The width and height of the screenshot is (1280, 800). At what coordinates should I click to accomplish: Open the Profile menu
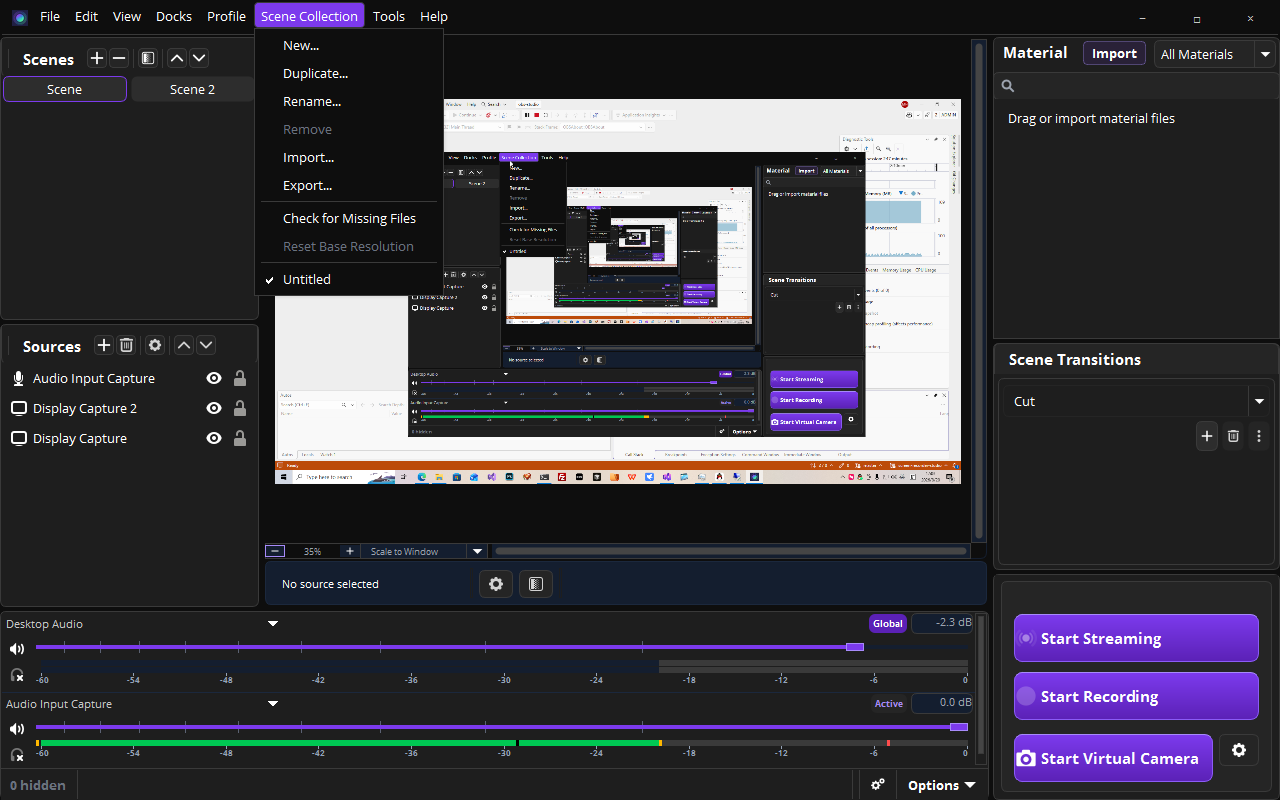pyautogui.click(x=226, y=16)
